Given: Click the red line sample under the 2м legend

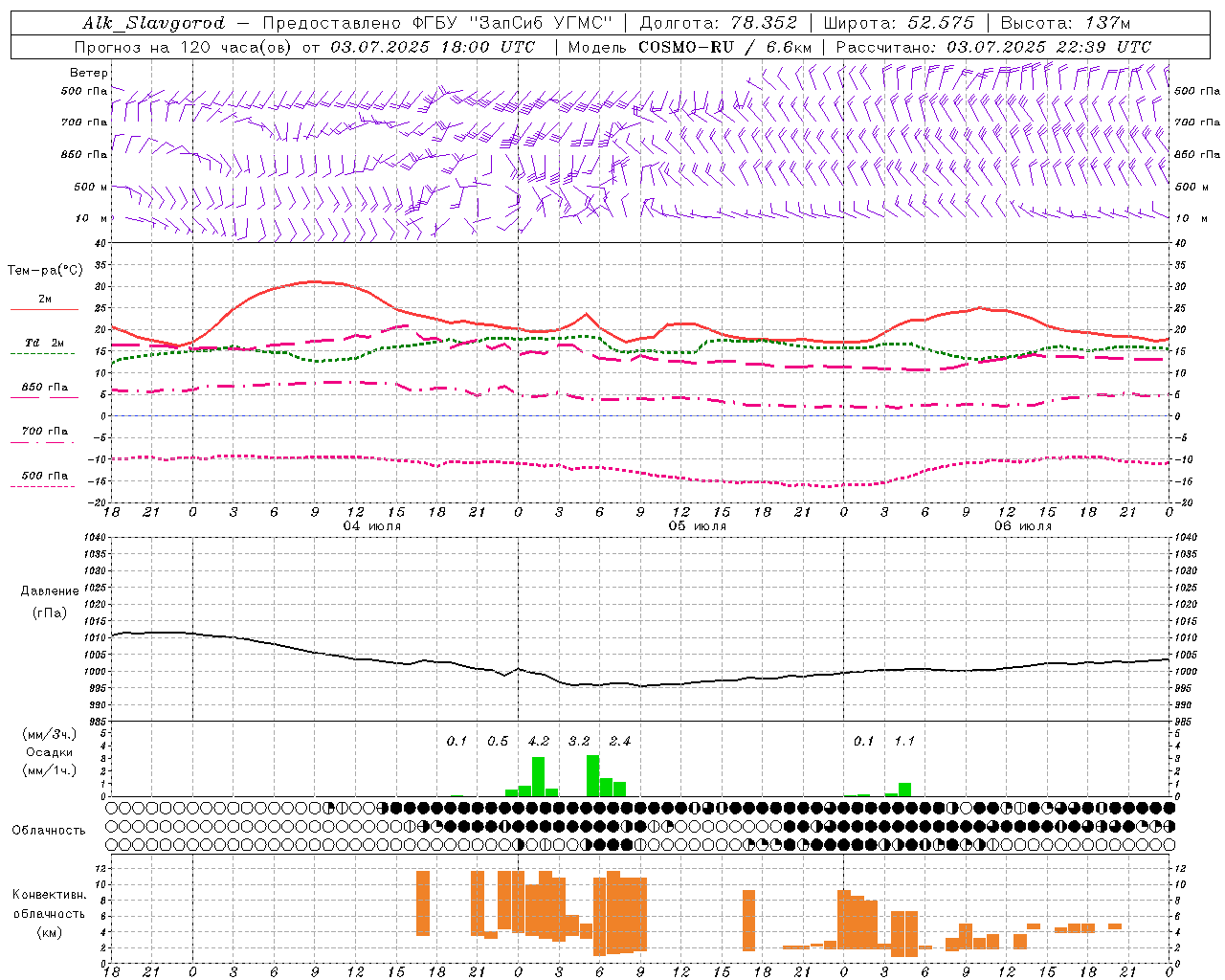Looking at the screenshot, I should click(x=45, y=310).
